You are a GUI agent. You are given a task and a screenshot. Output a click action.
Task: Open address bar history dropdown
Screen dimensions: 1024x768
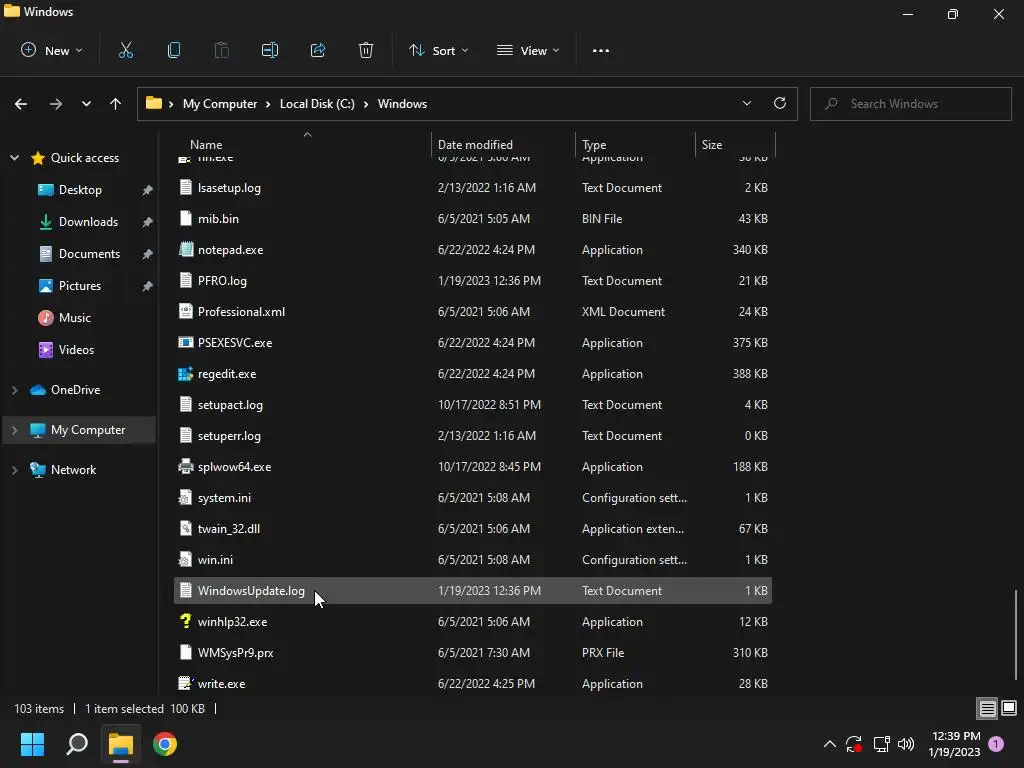[746, 103]
